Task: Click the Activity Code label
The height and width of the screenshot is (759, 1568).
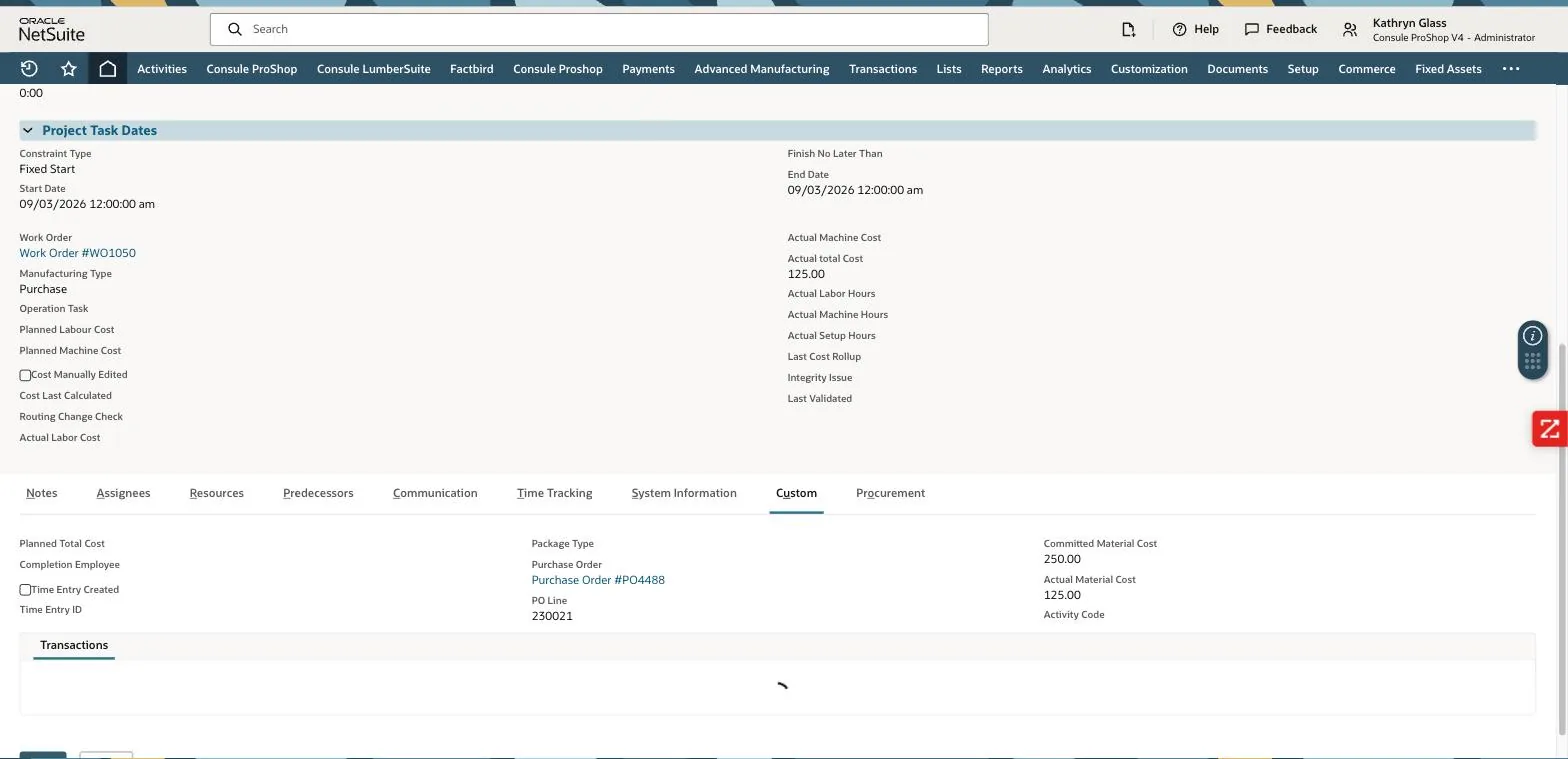Action: 1074,615
